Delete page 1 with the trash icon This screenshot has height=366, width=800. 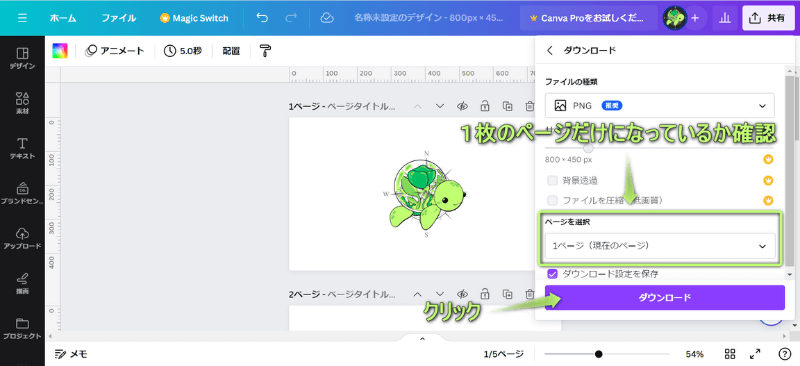click(x=530, y=106)
